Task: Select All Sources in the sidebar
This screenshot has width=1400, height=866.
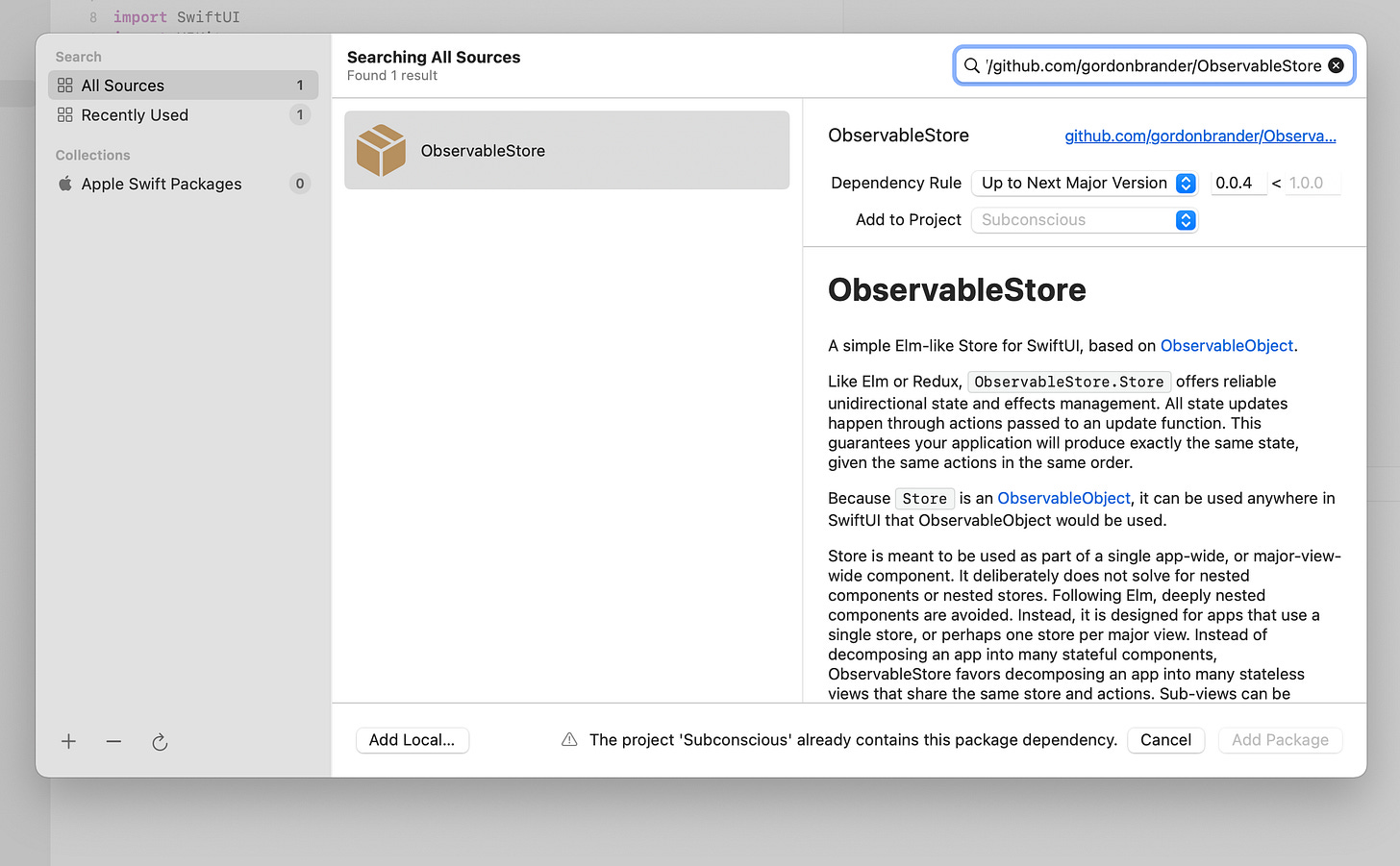Action: (x=183, y=86)
